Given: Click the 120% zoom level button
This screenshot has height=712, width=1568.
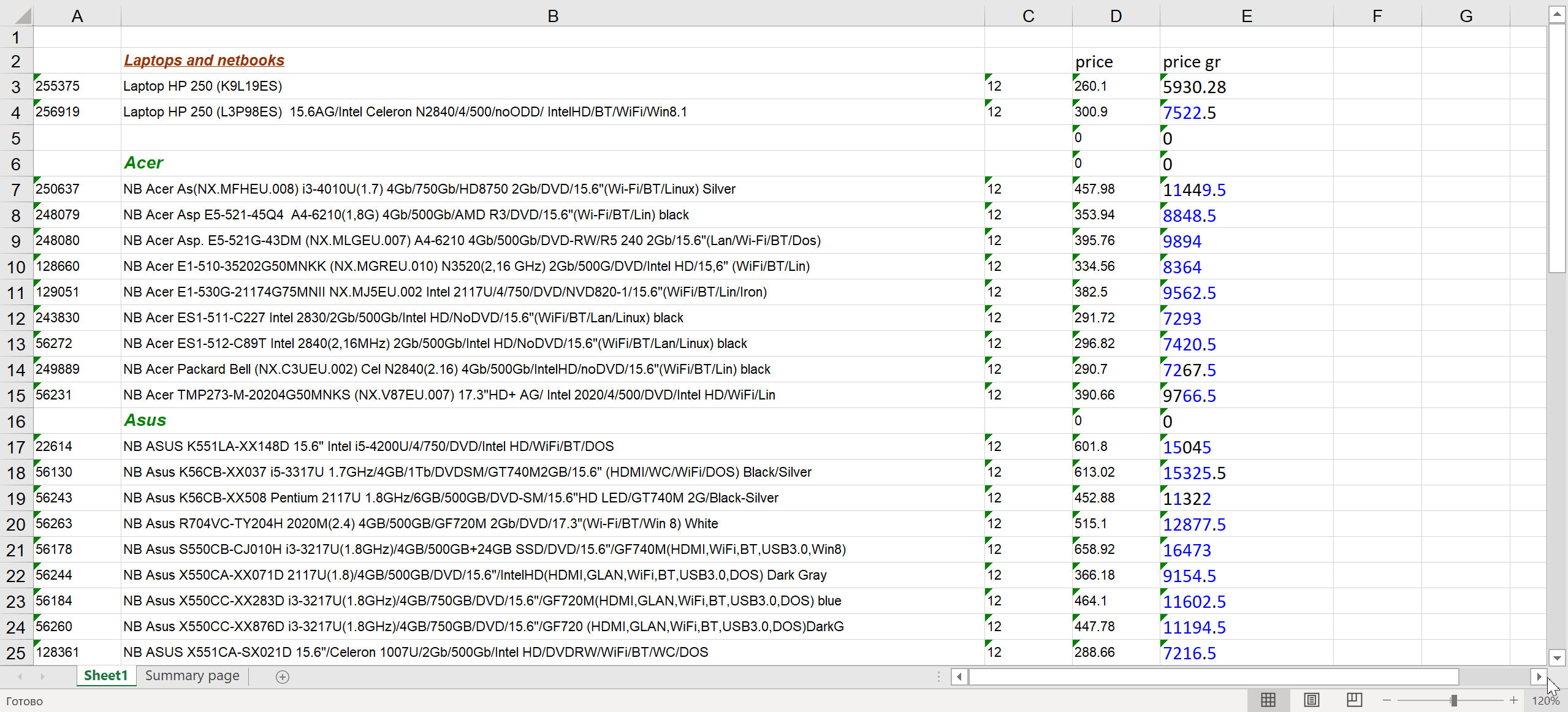Looking at the screenshot, I should point(1545,700).
